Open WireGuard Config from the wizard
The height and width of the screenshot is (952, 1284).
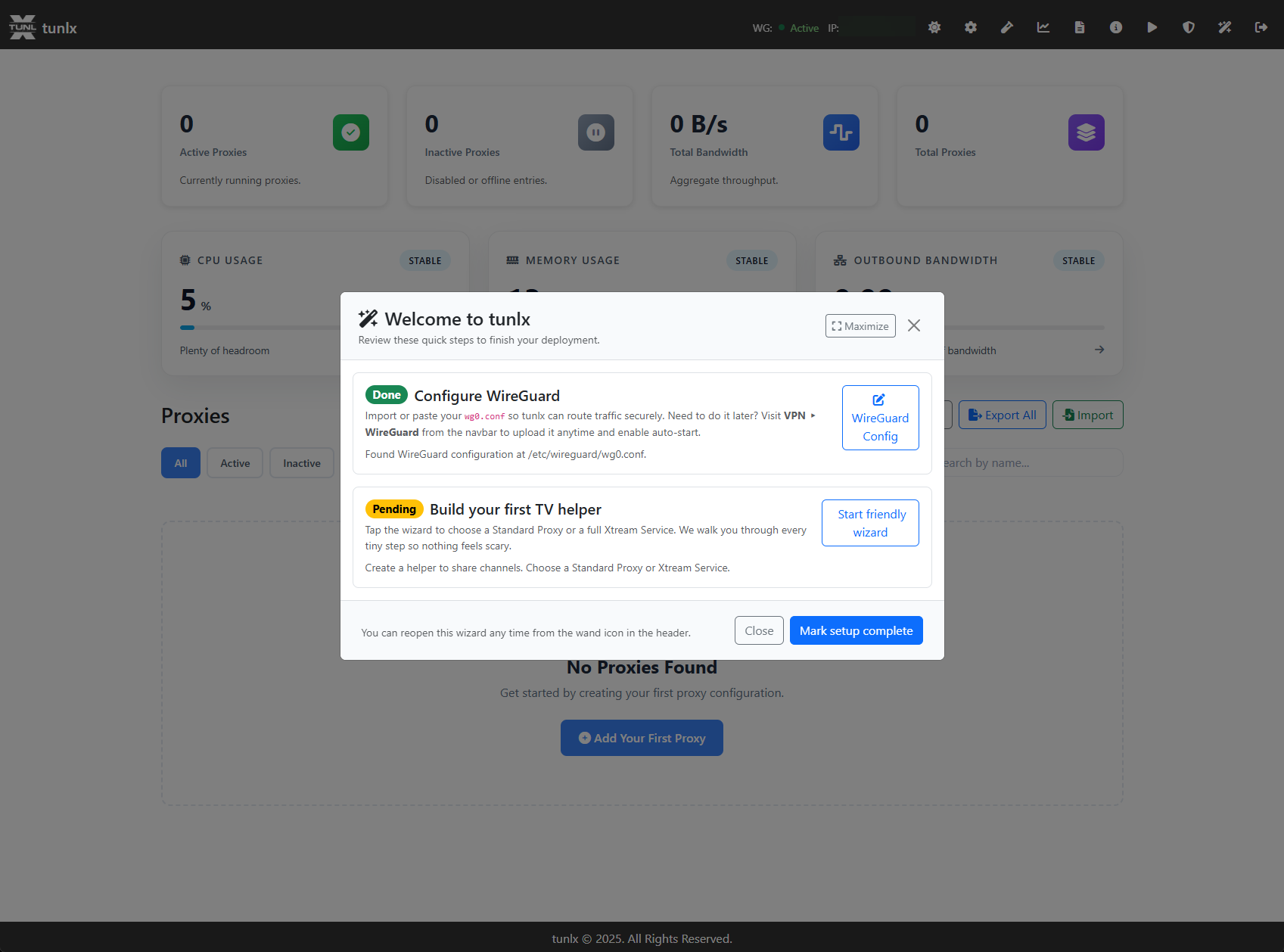880,418
